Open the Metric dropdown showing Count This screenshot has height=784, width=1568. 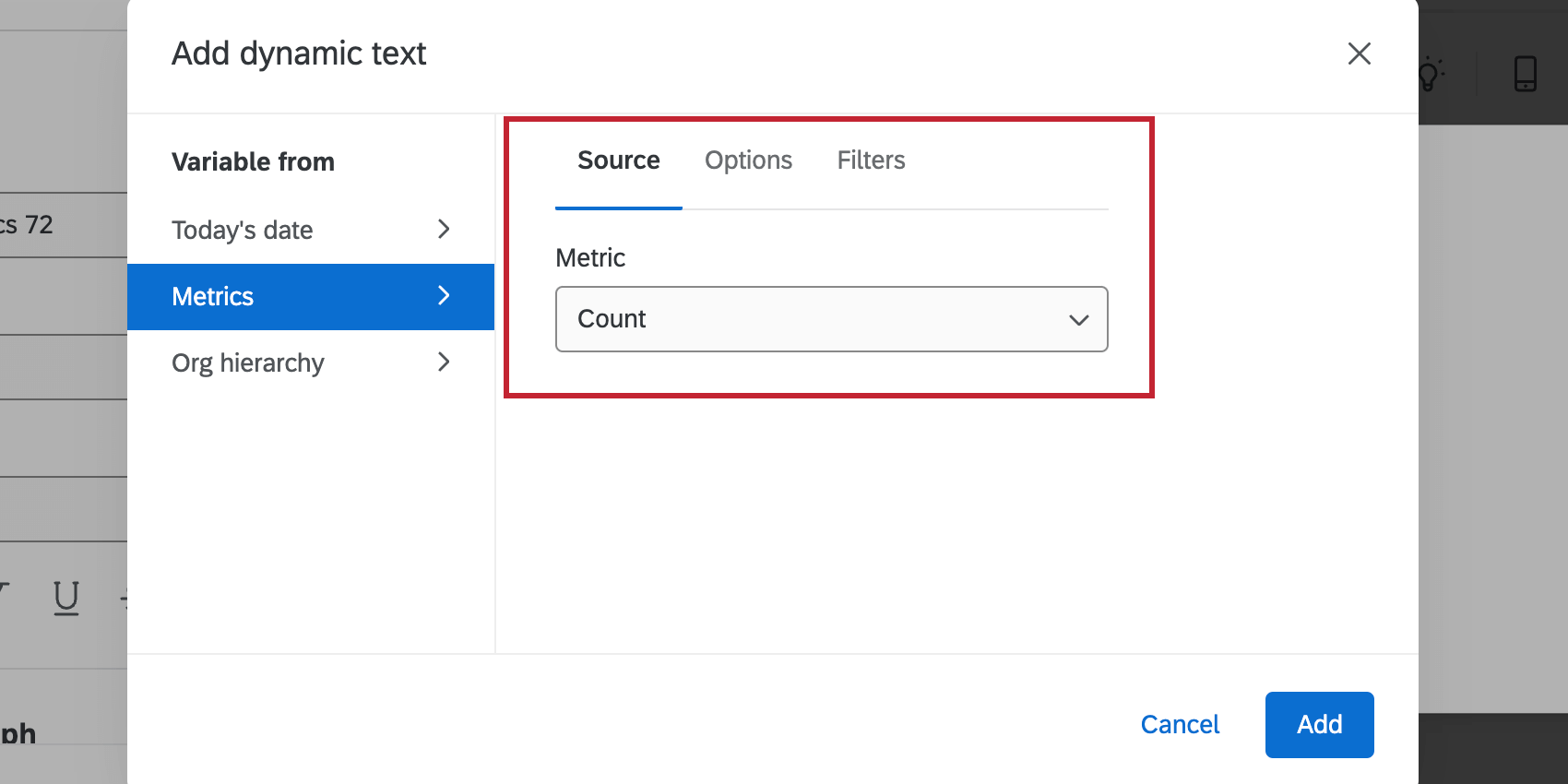830,319
